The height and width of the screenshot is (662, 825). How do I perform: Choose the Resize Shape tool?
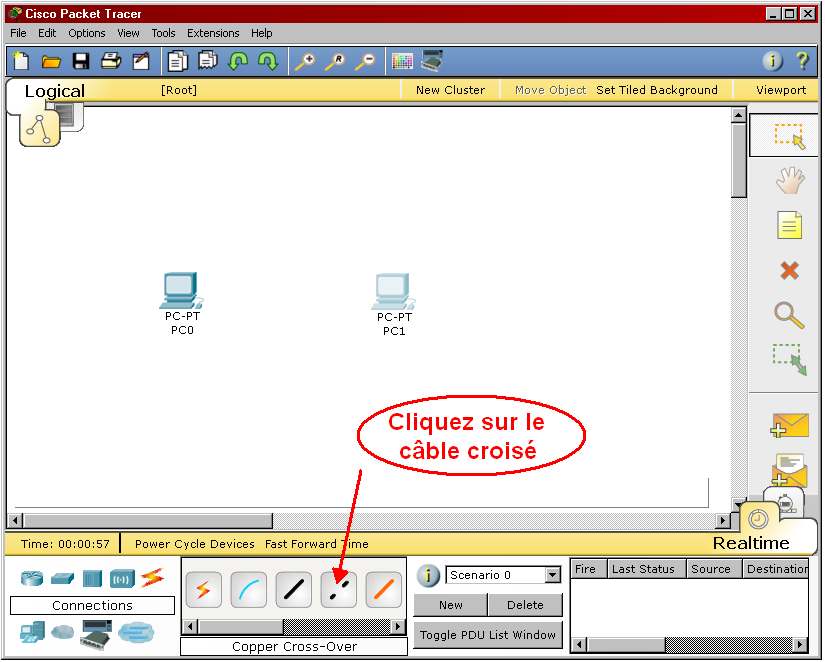[x=789, y=359]
